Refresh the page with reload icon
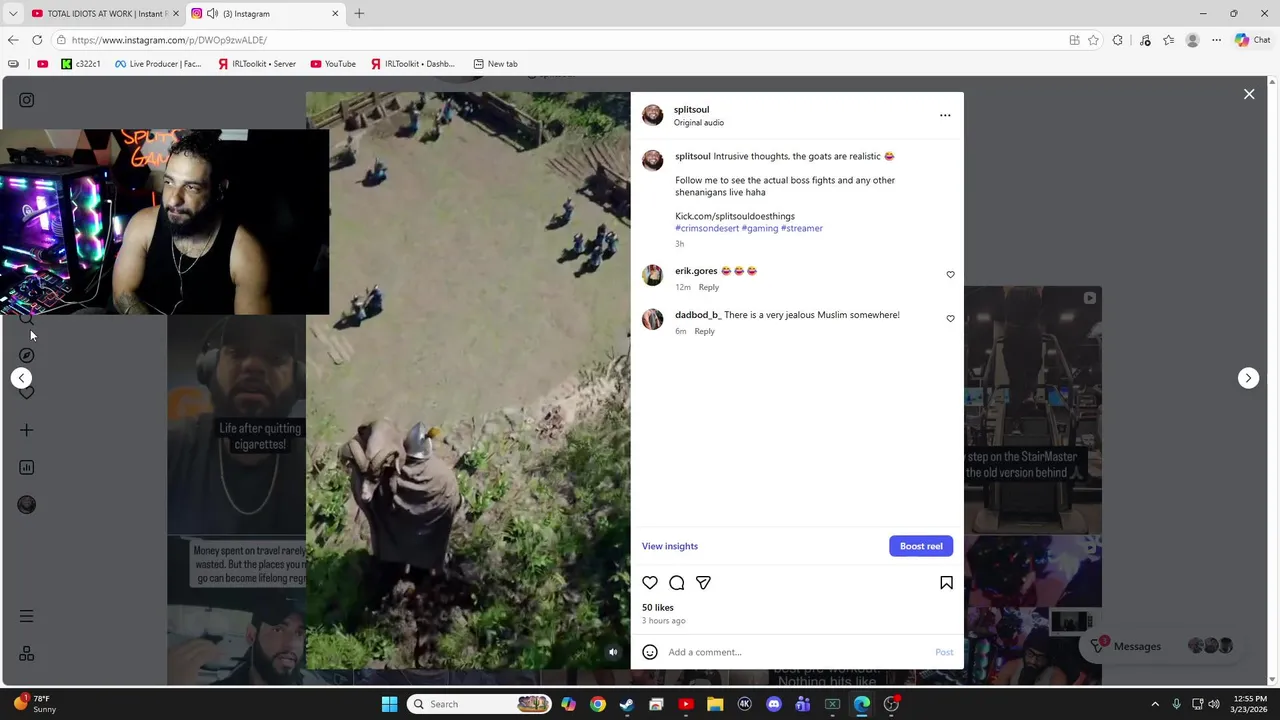Viewport: 1280px width, 720px height. click(37, 40)
